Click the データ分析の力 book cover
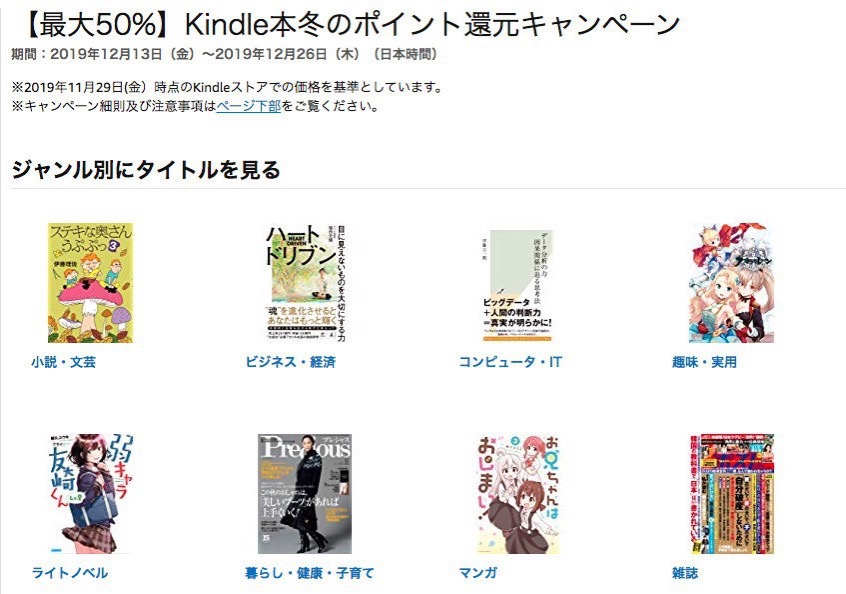846x594 pixels. pyautogui.click(x=517, y=286)
